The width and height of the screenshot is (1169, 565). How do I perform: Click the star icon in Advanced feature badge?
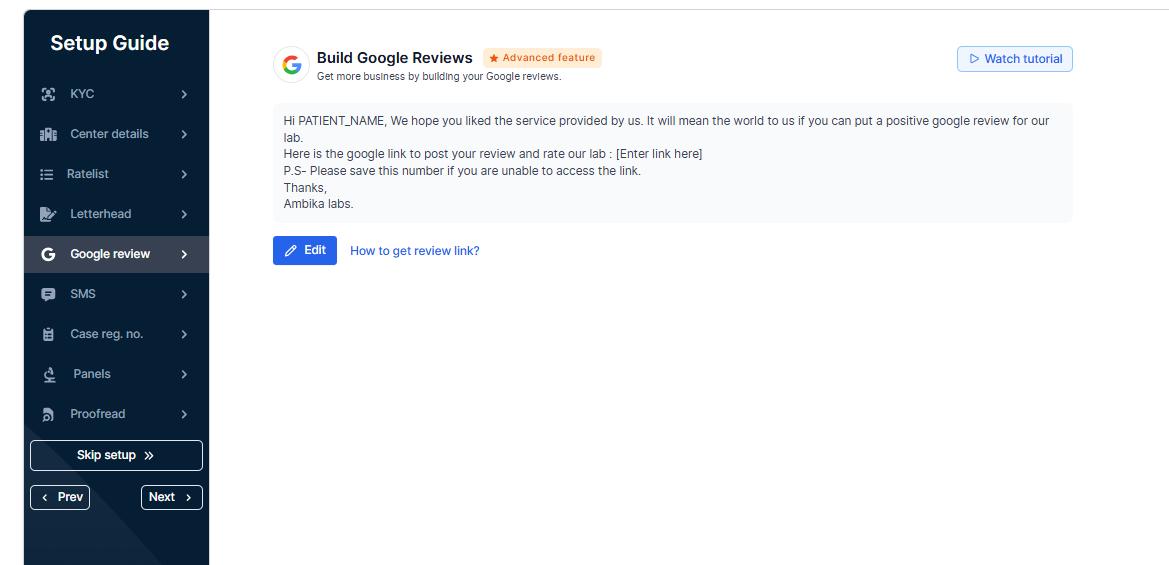[x=494, y=58]
